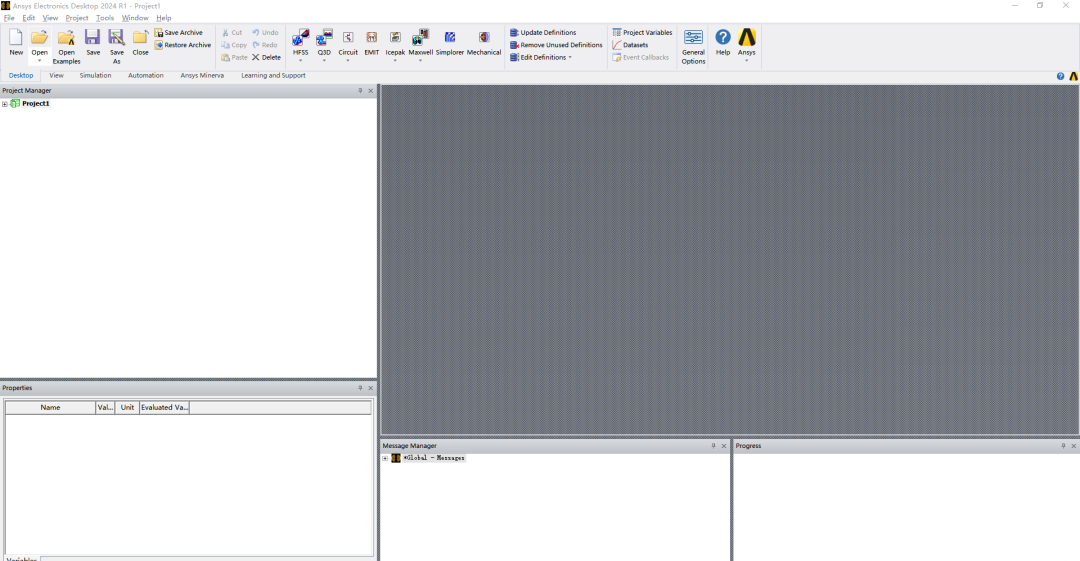Open the dropdown arrow under Maxwell
1080x561 pixels.
[420, 61]
